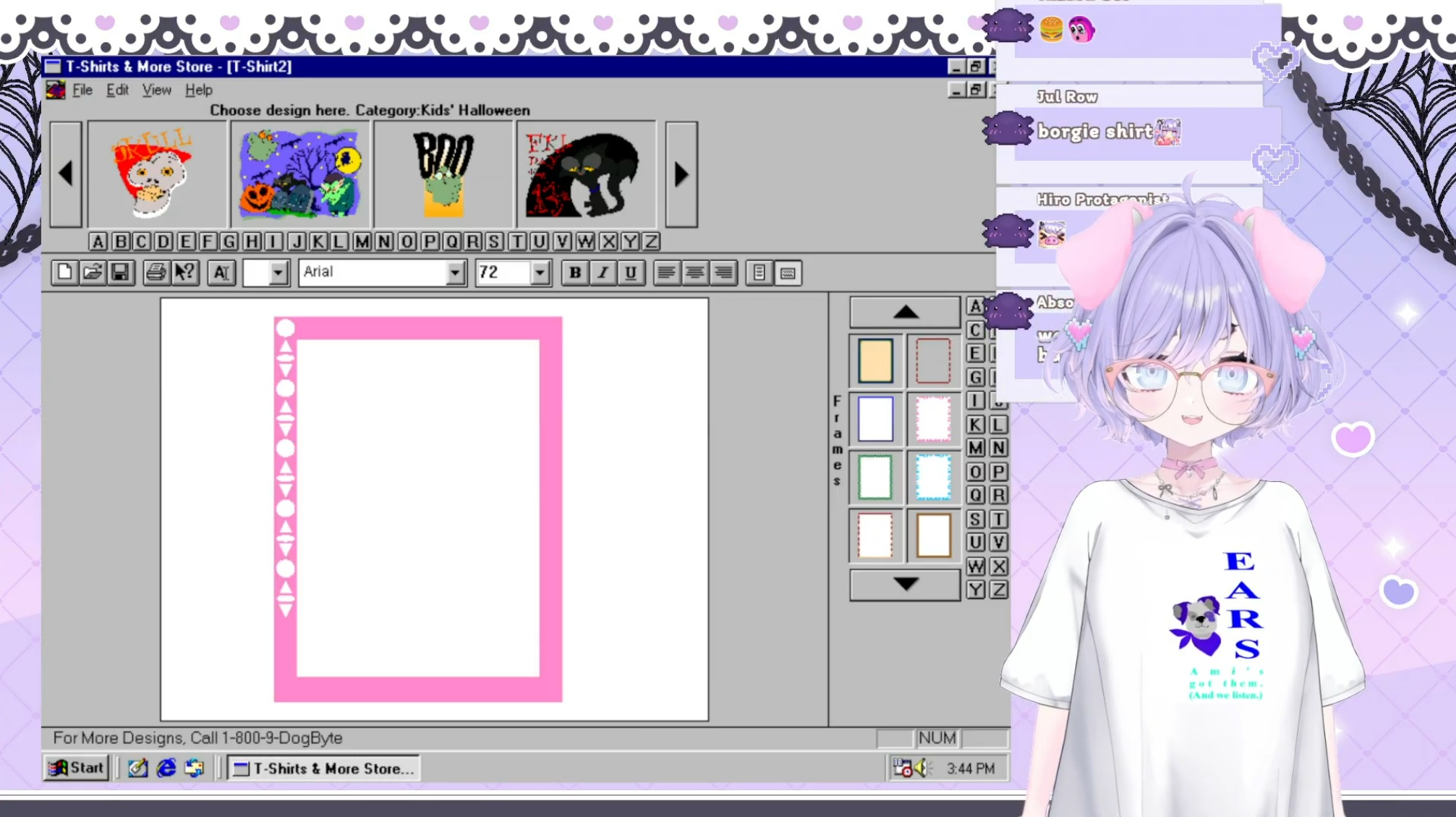Open the text color dropdown
This screenshot has width=1456, height=817.
point(278,272)
